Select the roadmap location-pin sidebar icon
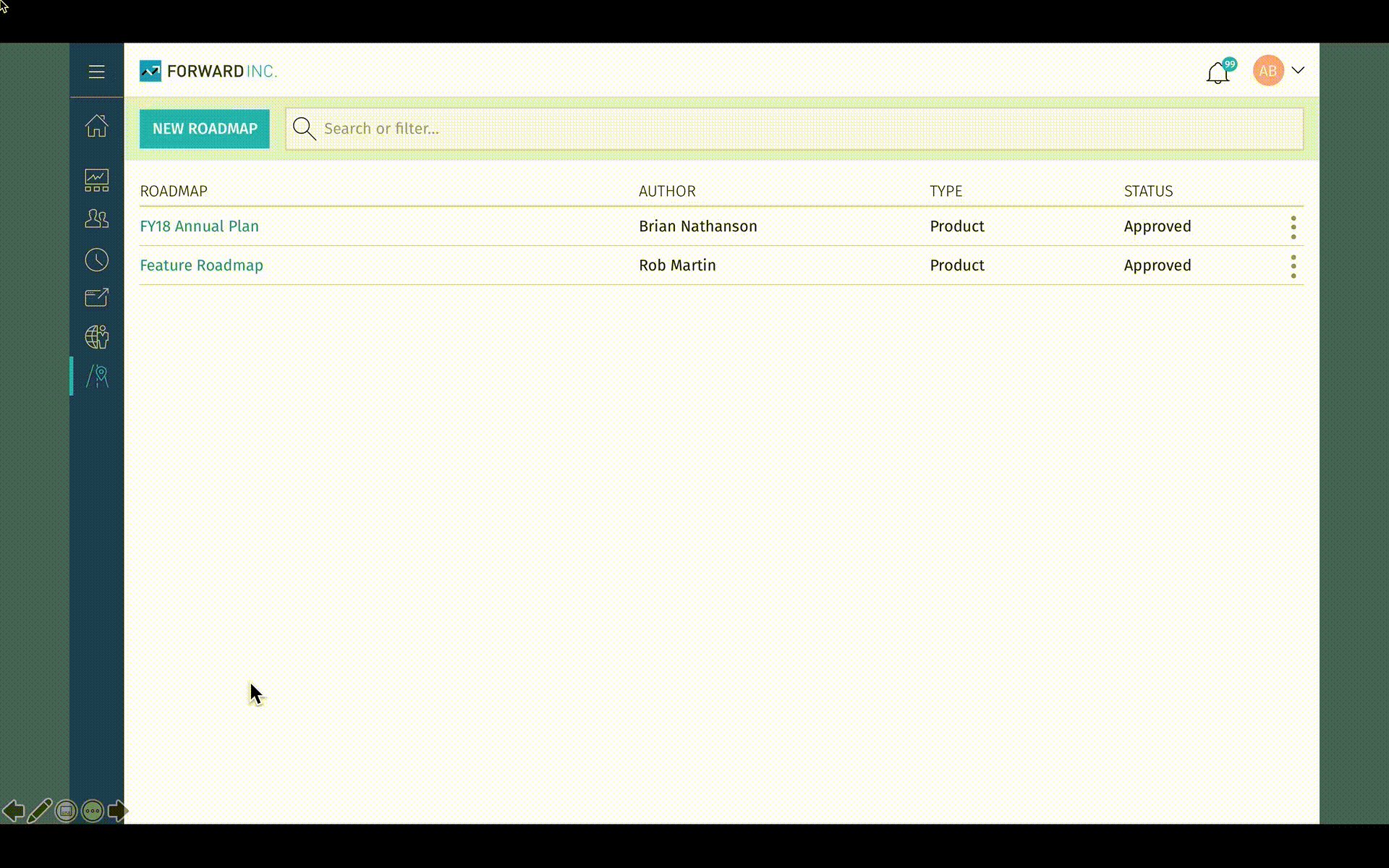Screen dimensions: 1389x868 coord(98,376)
